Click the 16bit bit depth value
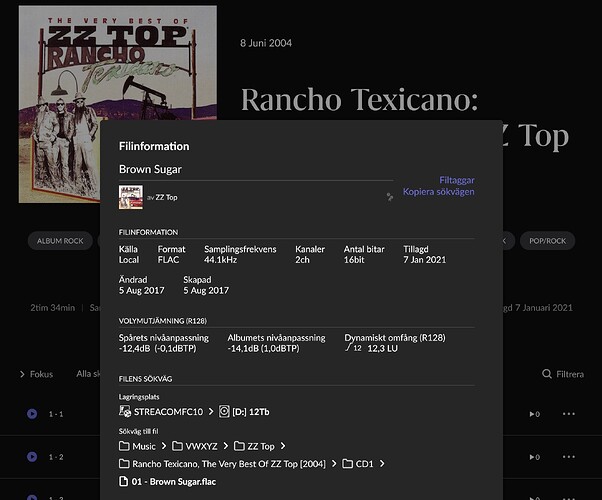602x500 pixels. [354, 260]
